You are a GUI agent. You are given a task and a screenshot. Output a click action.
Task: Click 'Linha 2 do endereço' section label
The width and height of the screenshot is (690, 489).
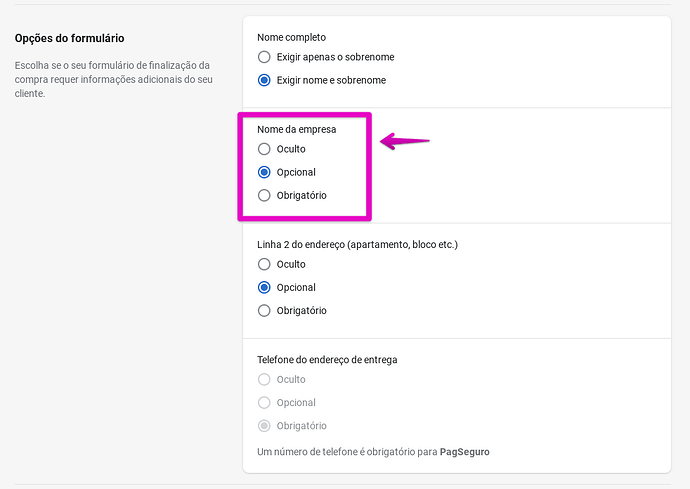point(357,244)
